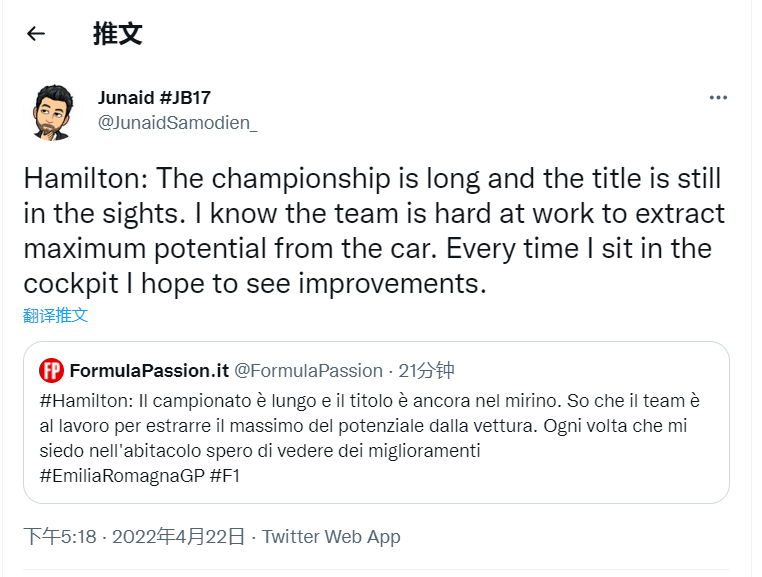
Task: Click the FormulaPassion.it account name
Action: click(x=149, y=371)
